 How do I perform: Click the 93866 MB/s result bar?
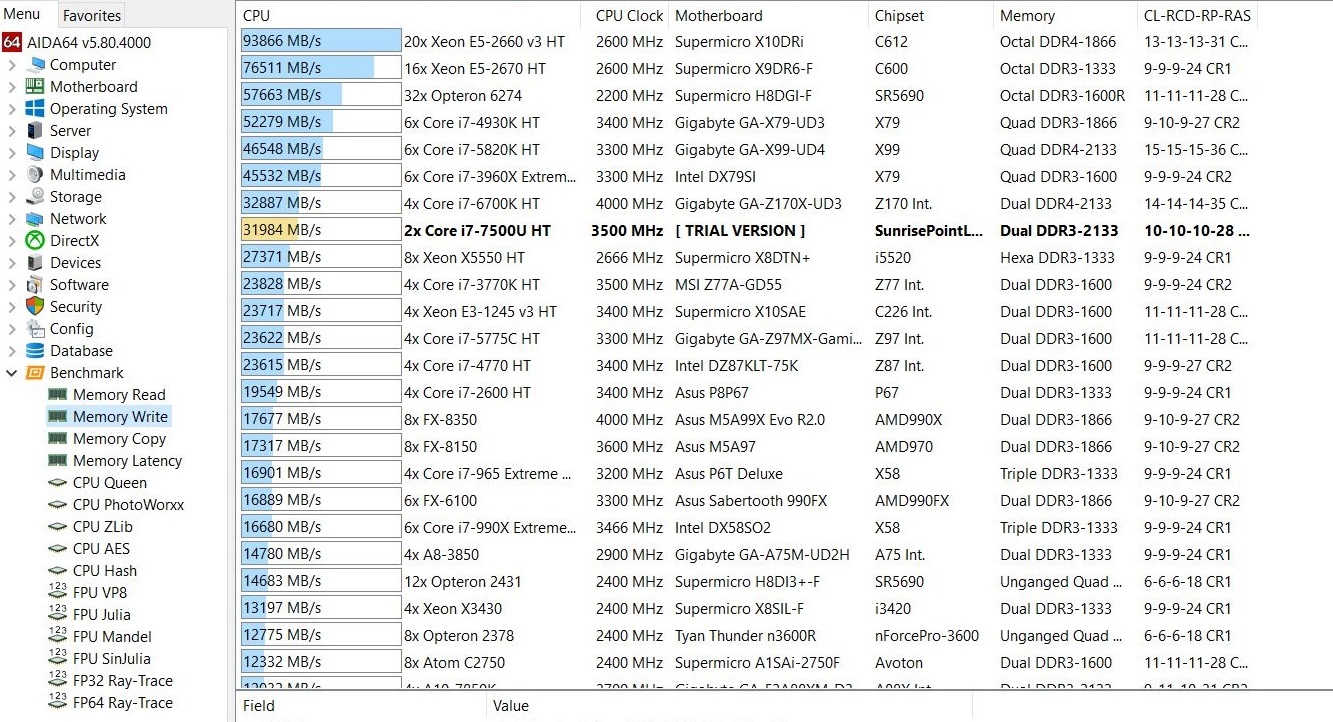point(321,42)
